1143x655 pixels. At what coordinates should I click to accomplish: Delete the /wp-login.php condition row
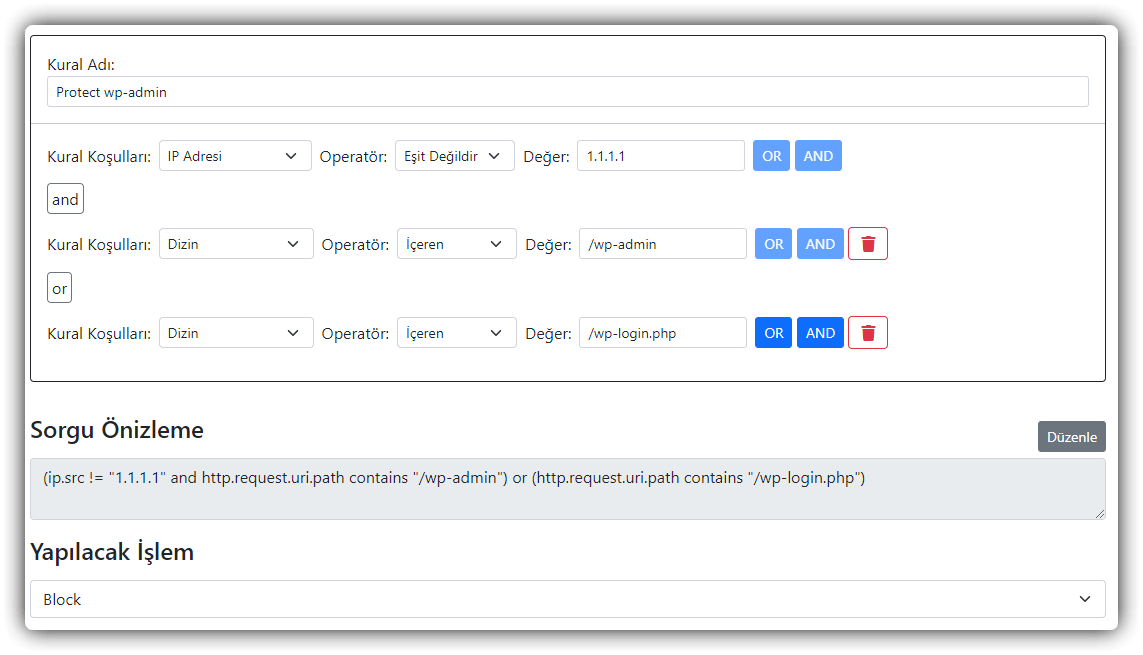pyautogui.click(x=867, y=333)
